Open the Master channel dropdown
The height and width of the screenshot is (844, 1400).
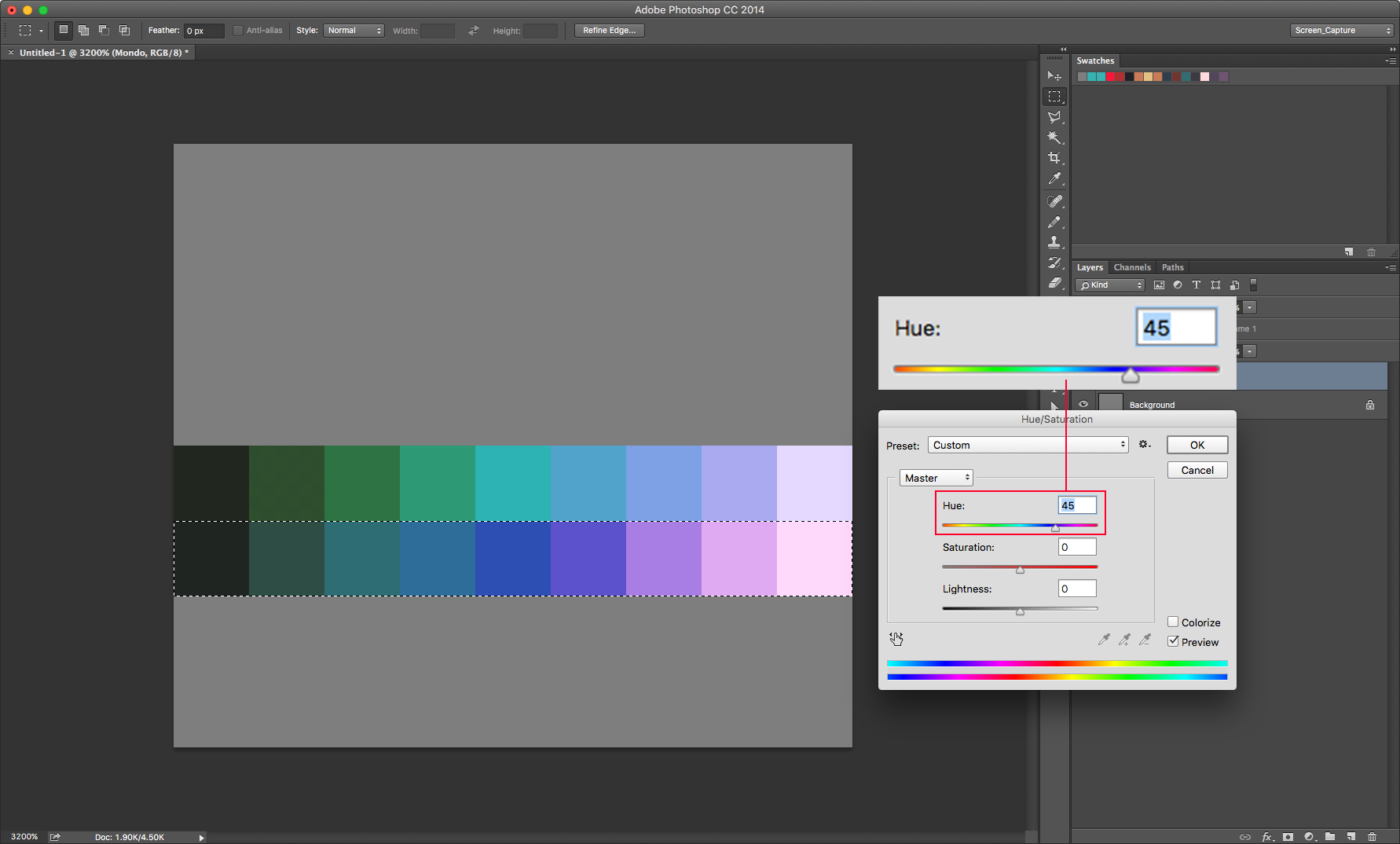935,477
